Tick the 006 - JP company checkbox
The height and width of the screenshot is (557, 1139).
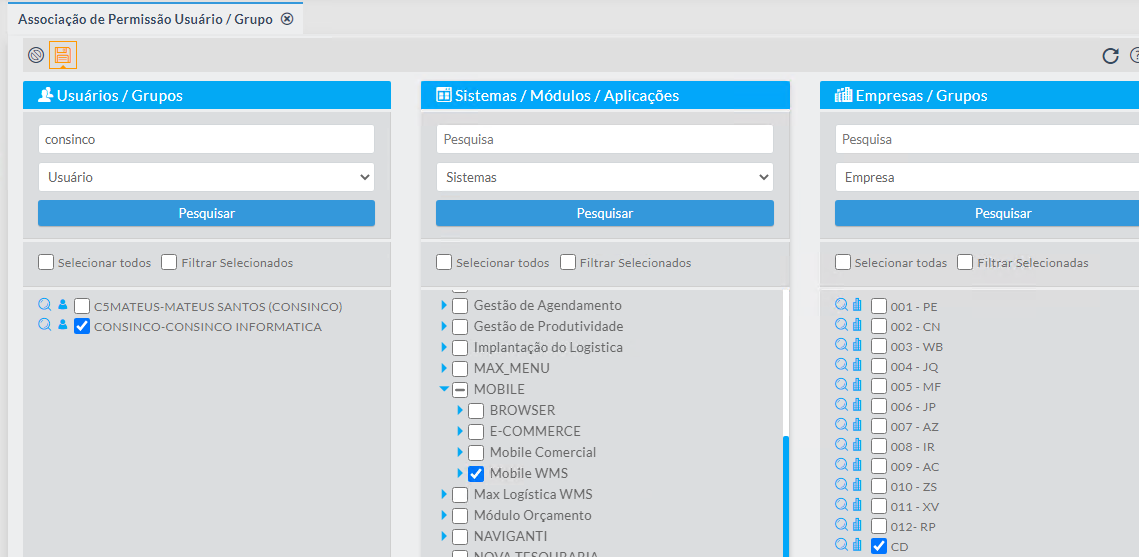point(879,406)
